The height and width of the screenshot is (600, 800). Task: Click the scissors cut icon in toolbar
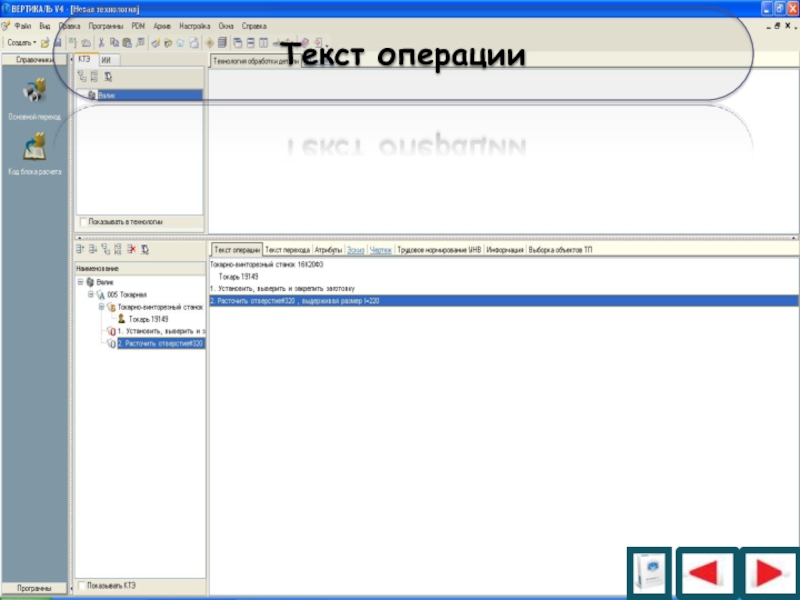101,43
